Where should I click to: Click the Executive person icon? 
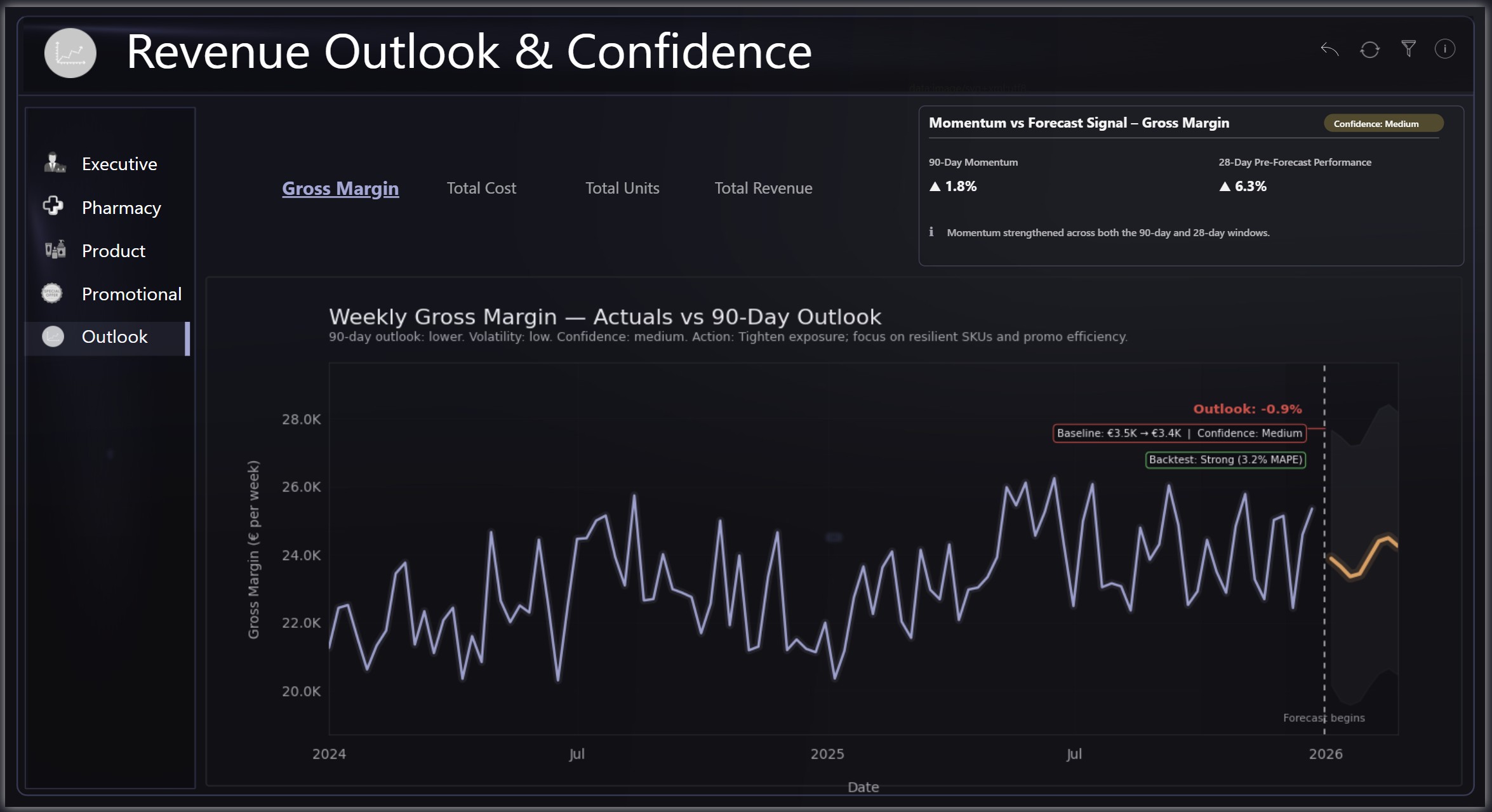pyautogui.click(x=55, y=163)
